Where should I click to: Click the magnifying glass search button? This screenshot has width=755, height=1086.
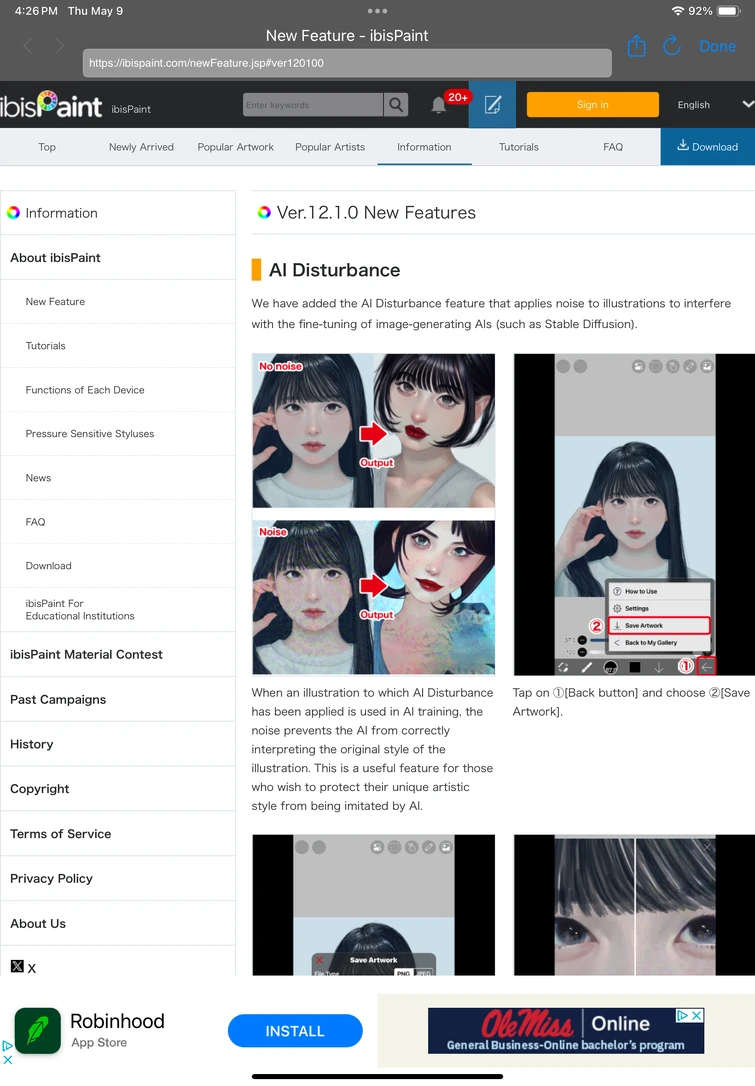[x=396, y=105]
